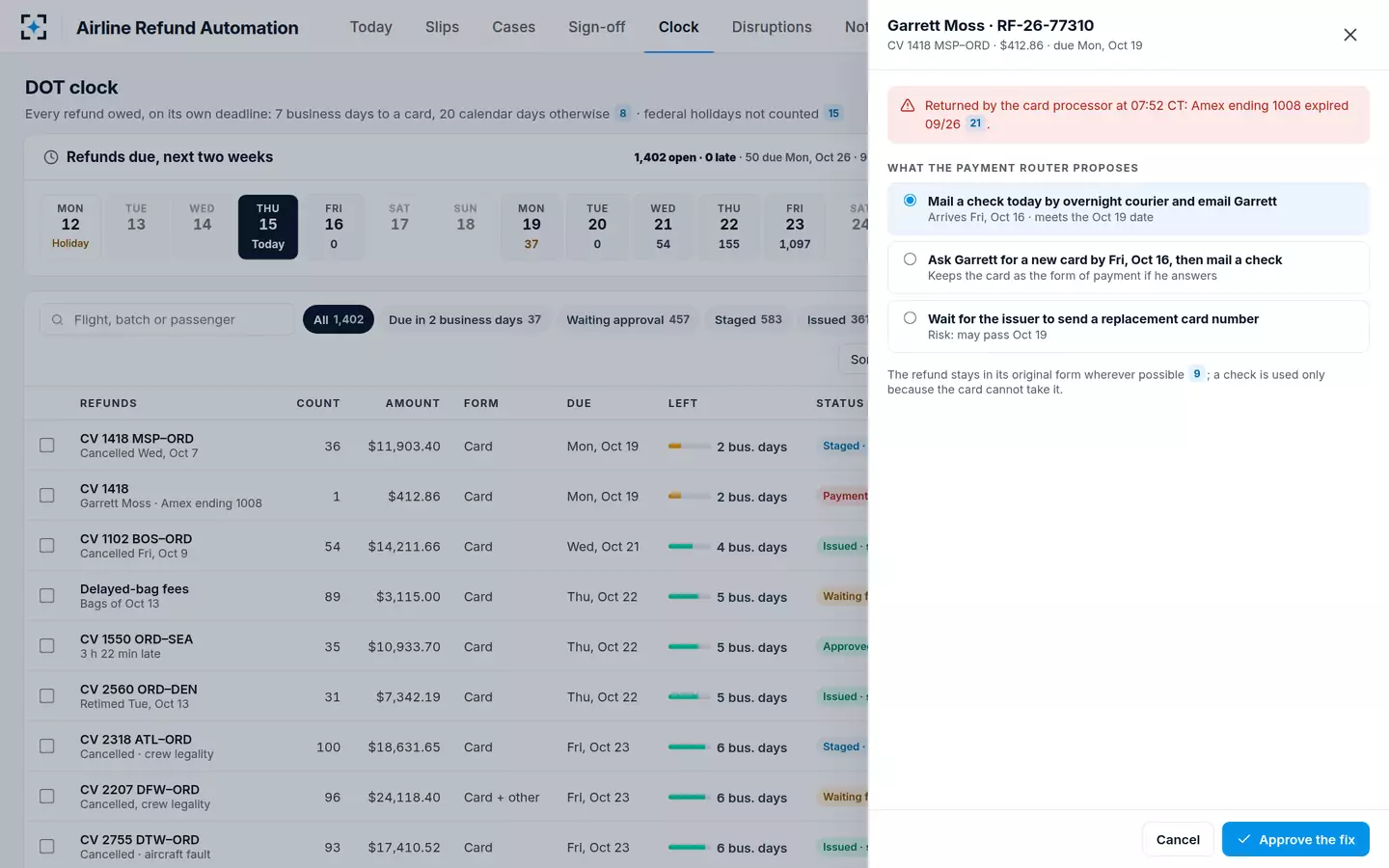This screenshot has width=1389, height=868.
Task: Click the search magnifier icon
Action: 58,319
